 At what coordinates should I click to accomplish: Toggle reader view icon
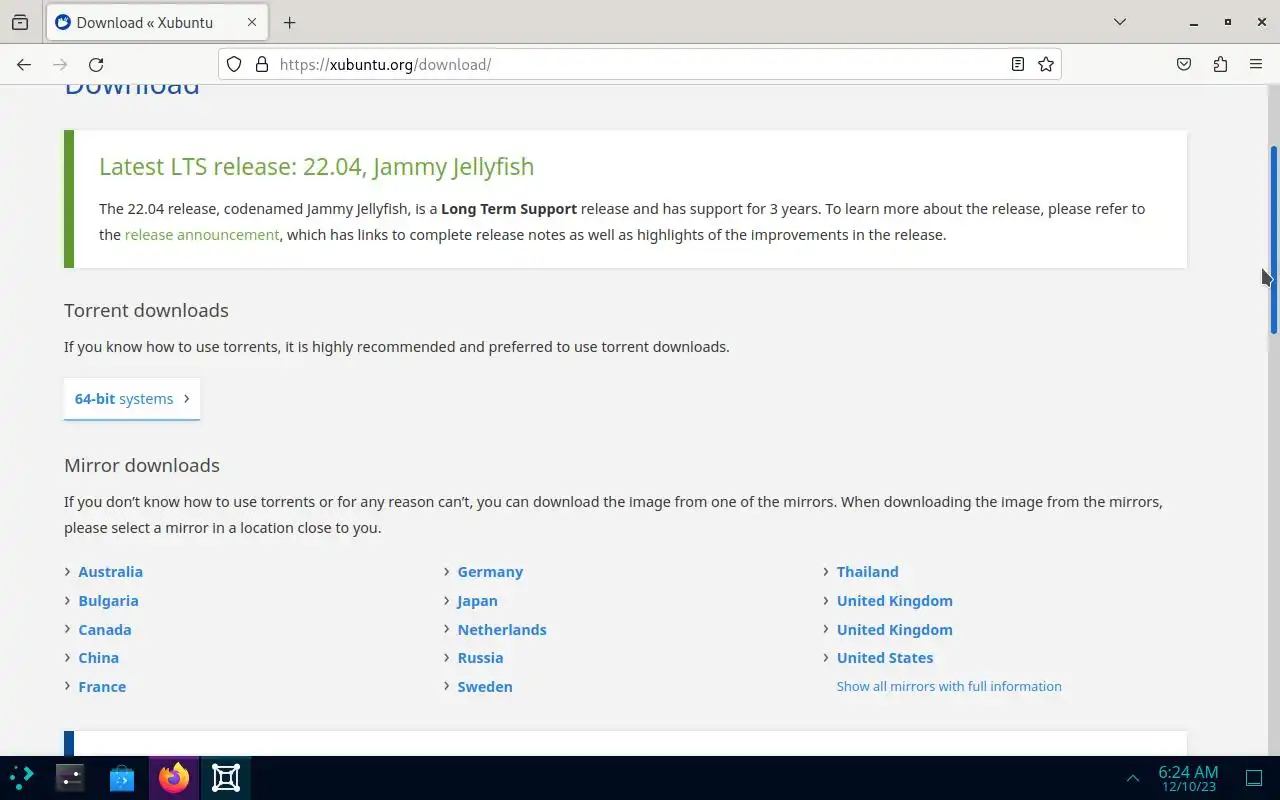tap(1017, 64)
